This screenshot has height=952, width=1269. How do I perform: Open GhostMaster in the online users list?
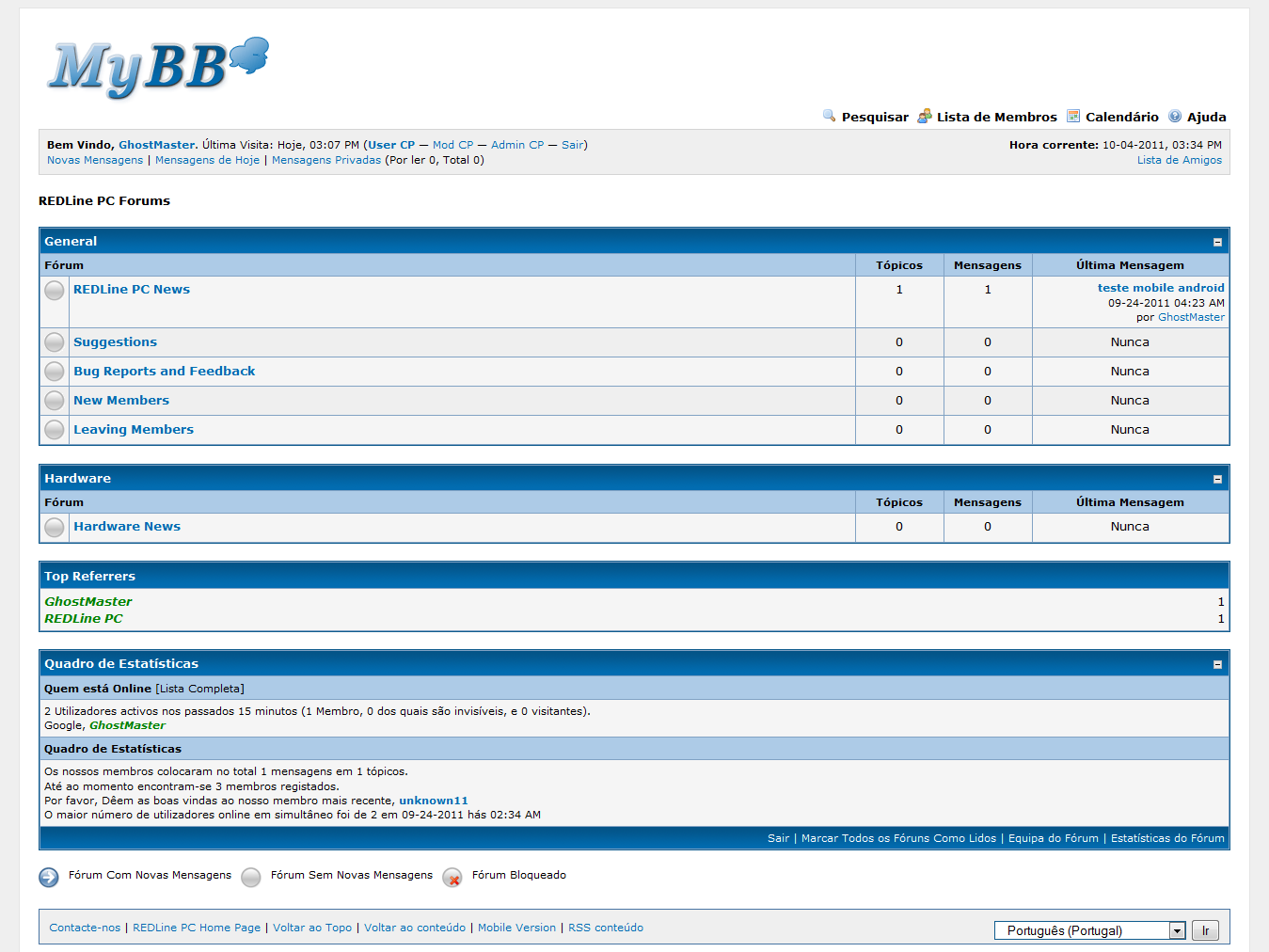tap(127, 725)
